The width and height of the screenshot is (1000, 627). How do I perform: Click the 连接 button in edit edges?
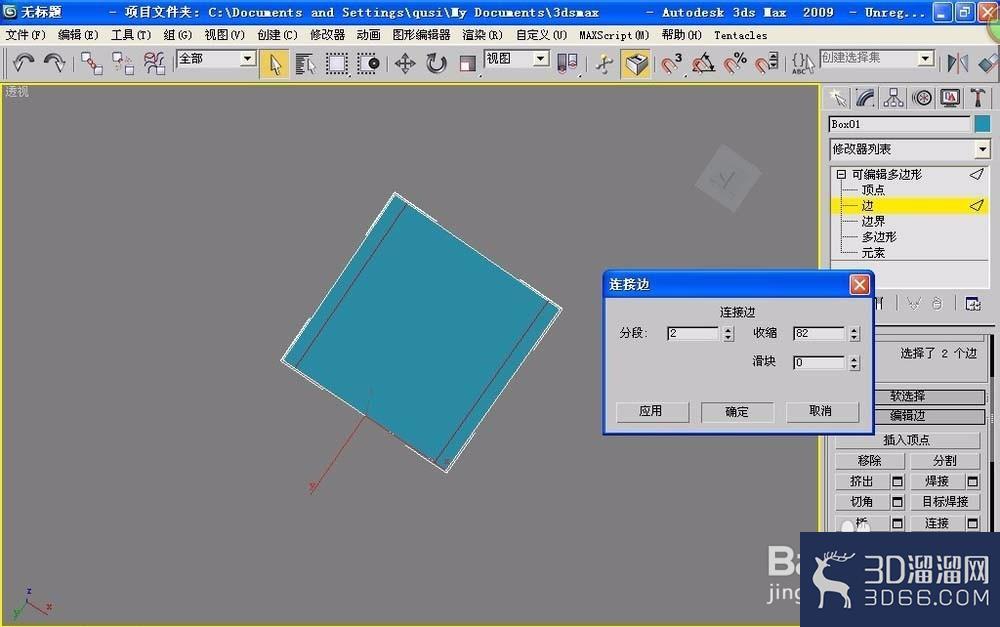[x=937, y=523]
